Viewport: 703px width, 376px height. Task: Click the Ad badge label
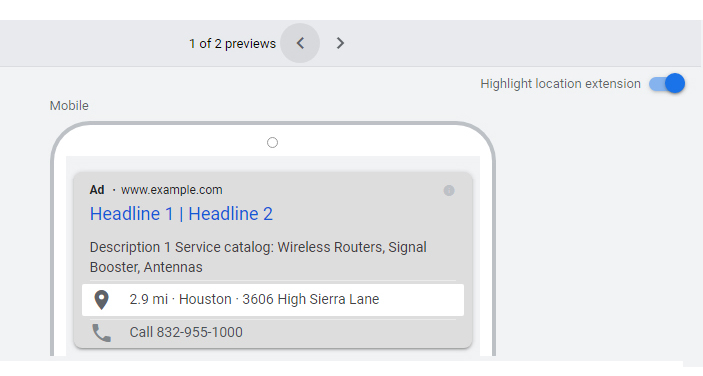click(x=97, y=190)
